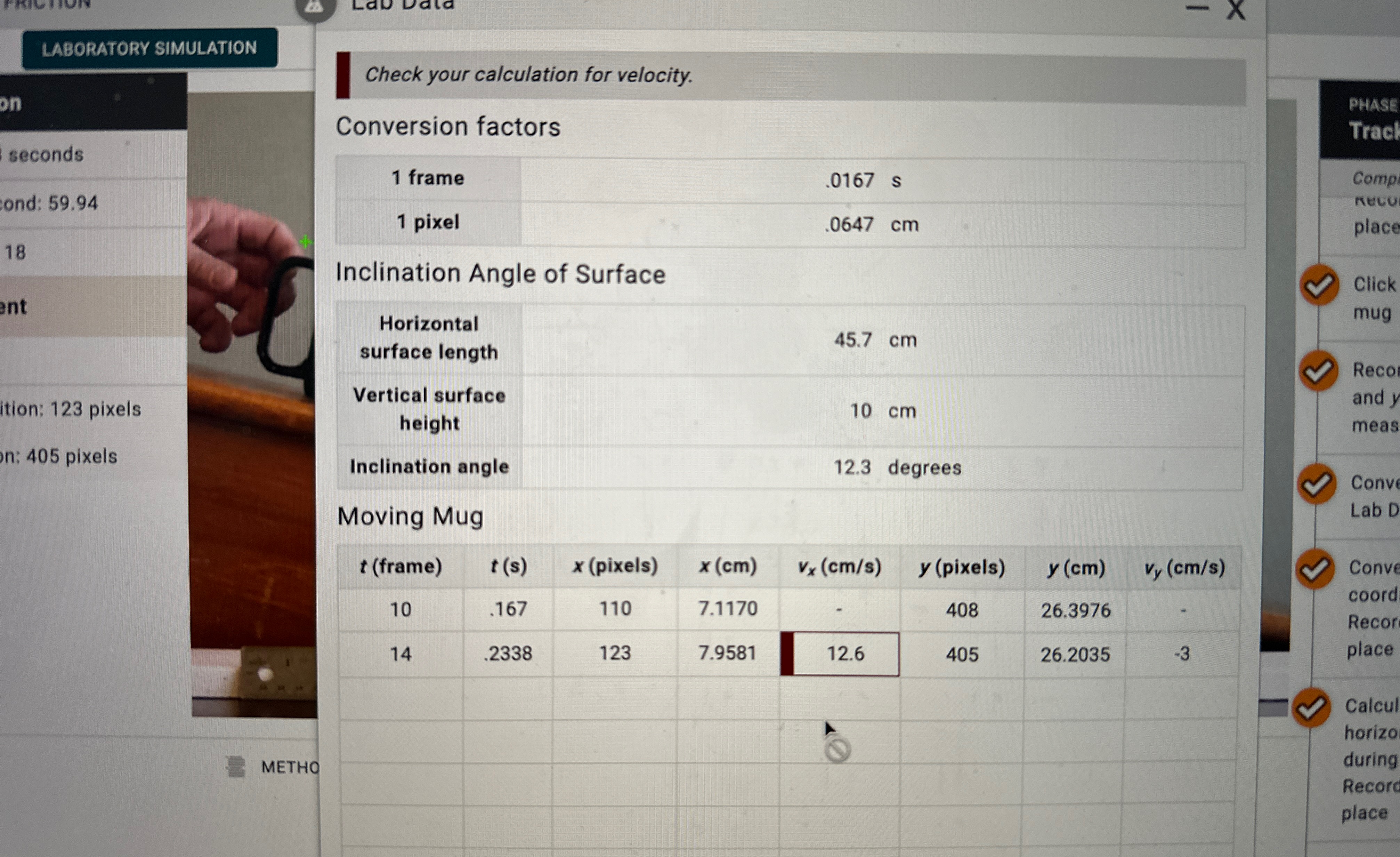
Task: Click the y (cm) cell 26.2035
Action: tap(1075, 654)
